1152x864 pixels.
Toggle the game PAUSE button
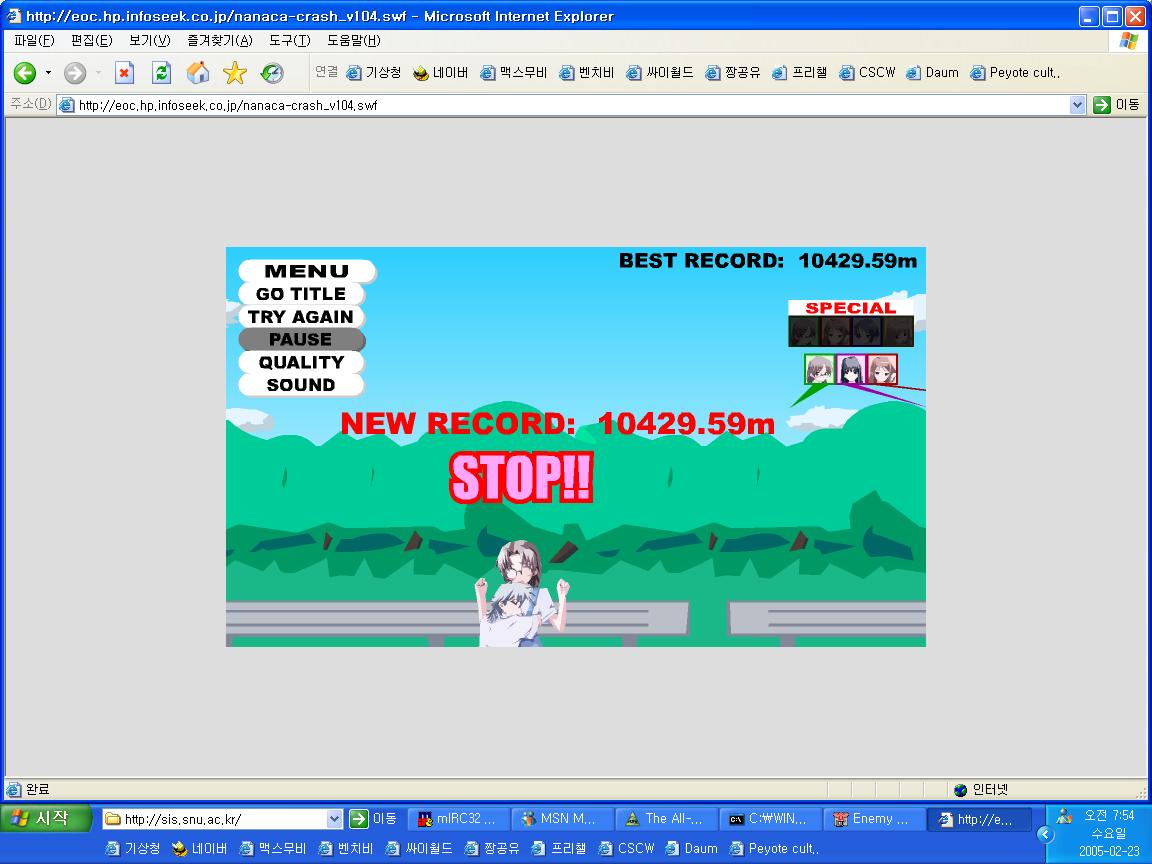(x=301, y=340)
